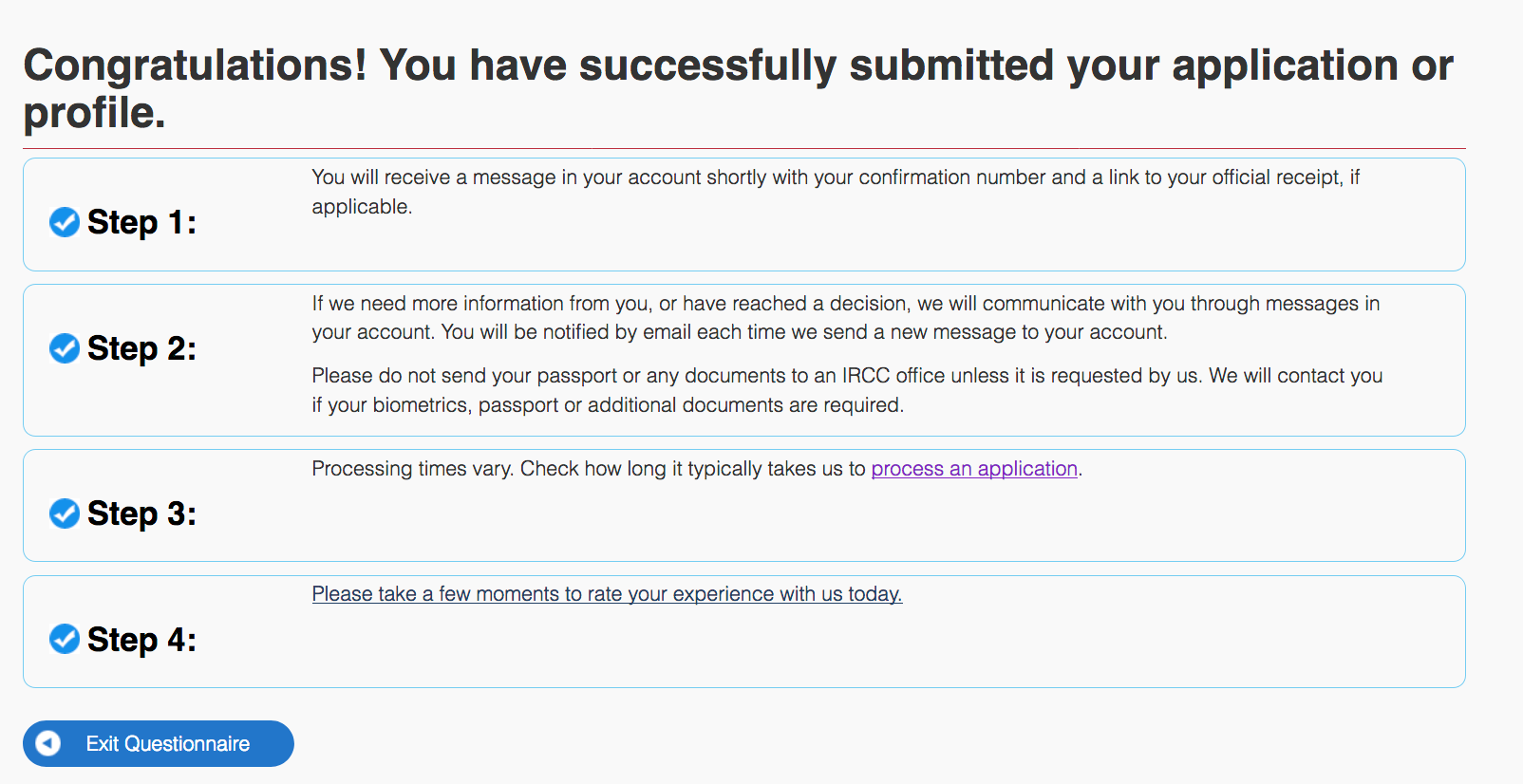Select the Step 3: heading label
This screenshot has height=784, width=1523.
pos(141,513)
